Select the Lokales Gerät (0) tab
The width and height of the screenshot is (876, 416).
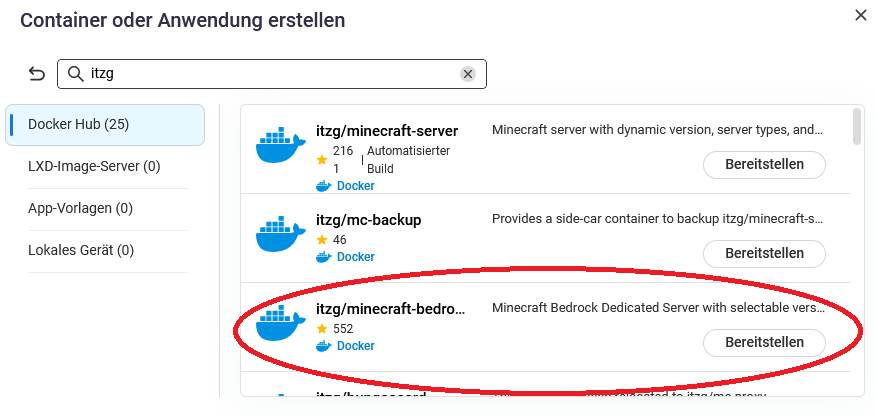pyautogui.click(x=81, y=250)
